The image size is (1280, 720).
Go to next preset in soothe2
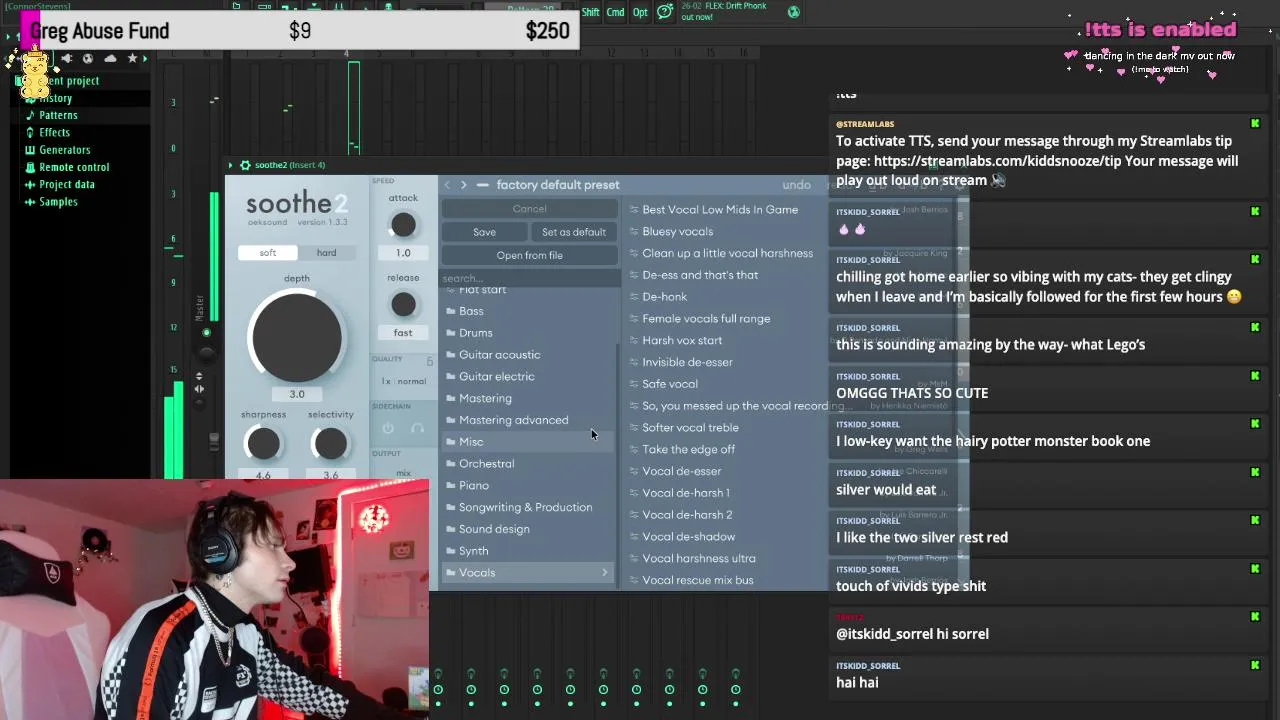tap(463, 185)
